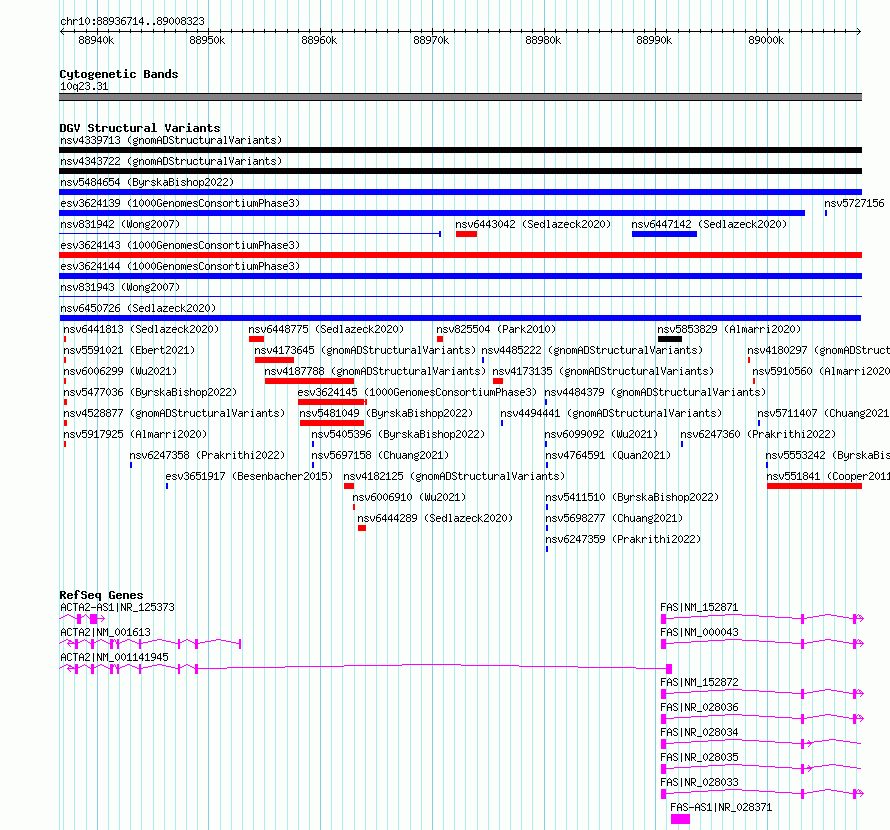This screenshot has width=890, height=830.
Task: Click red bar under nsv4182125
Action: tap(349, 486)
